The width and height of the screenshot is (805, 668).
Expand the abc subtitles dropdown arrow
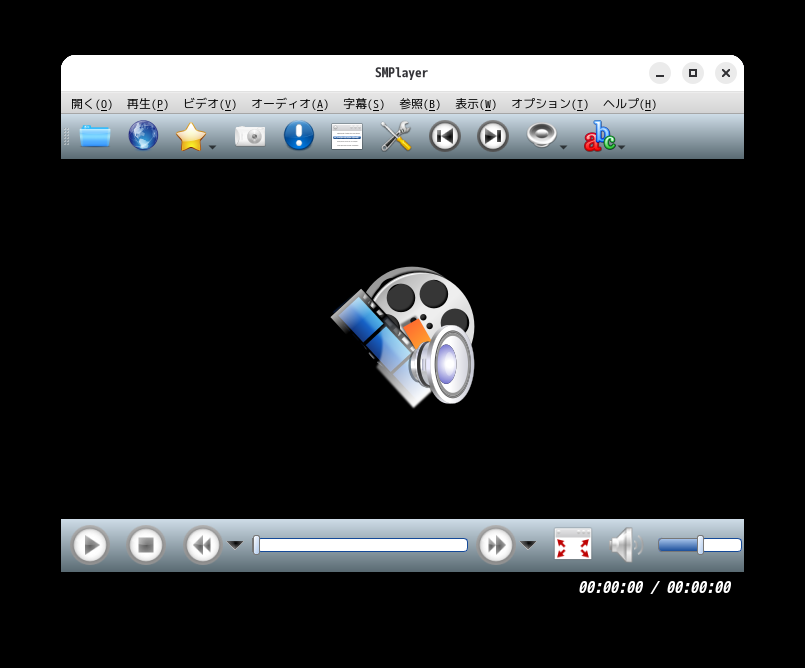point(622,147)
